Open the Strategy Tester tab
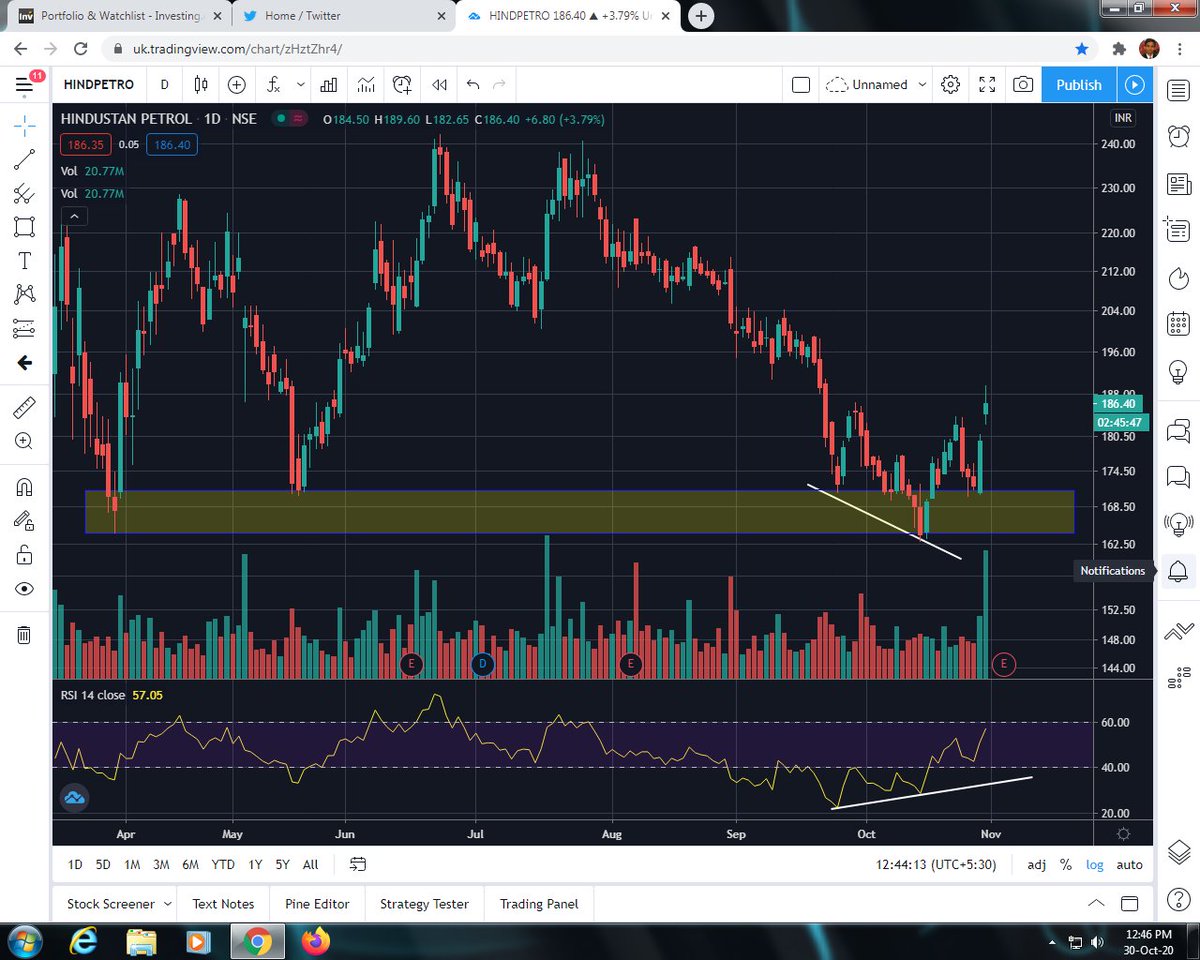The height and width of the screenshot is (960, 1200). (424, 904)
